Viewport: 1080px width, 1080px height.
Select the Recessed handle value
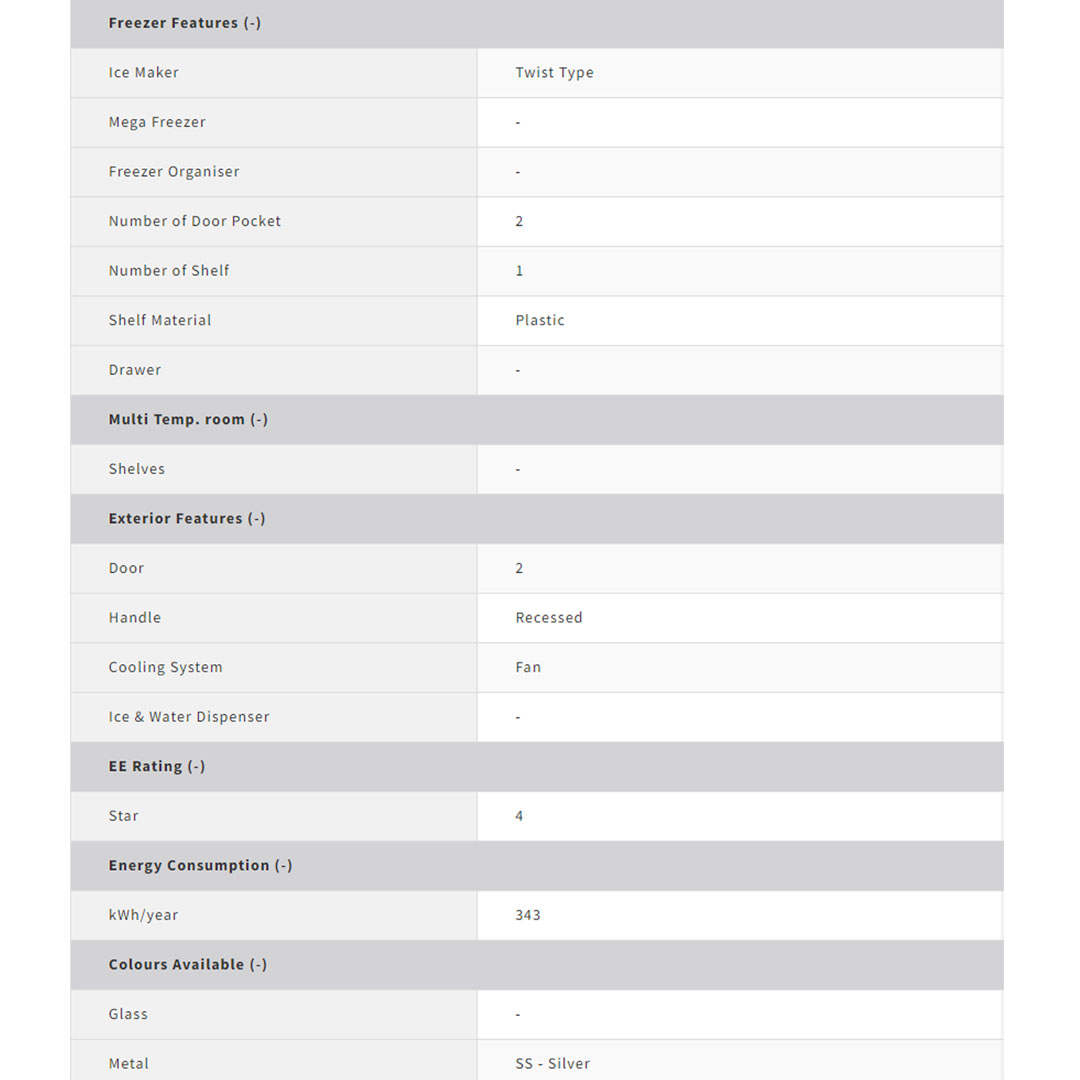549,618
